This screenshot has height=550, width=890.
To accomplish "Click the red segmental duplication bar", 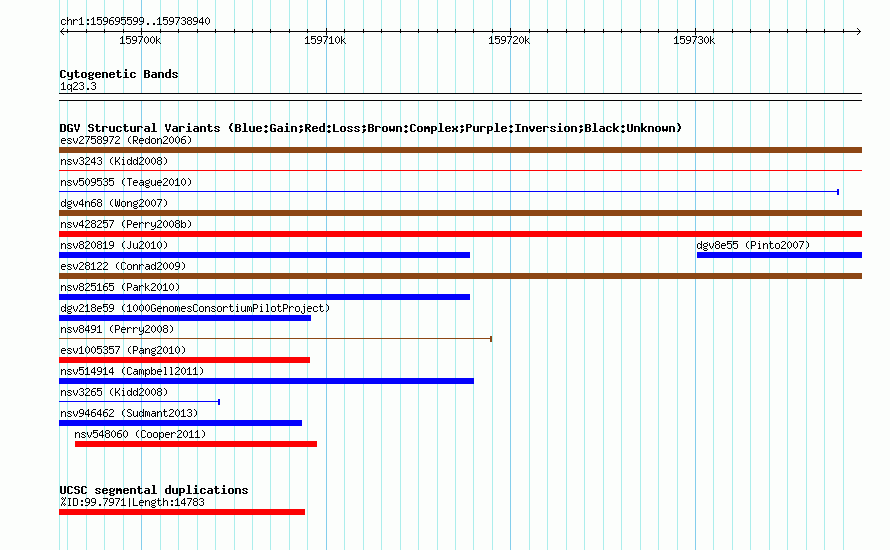I will [x=182, y=512].
